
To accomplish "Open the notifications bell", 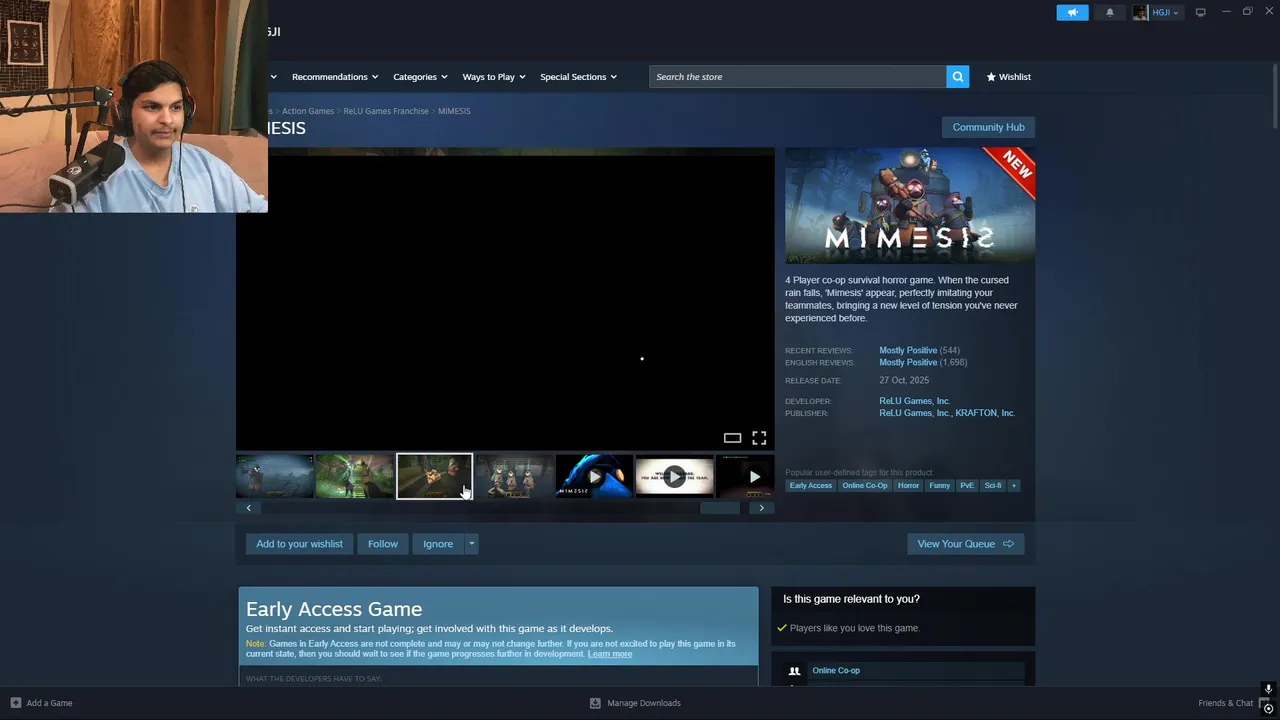I will (1109, 12).
